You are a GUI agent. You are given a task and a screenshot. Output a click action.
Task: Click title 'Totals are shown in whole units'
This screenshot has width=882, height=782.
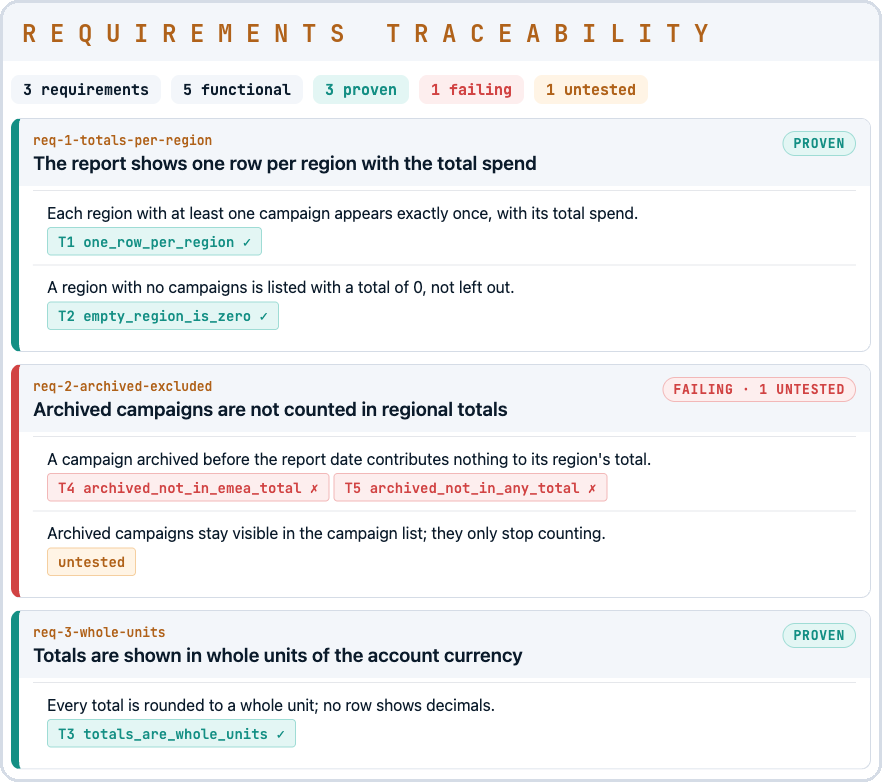[278, 655]
